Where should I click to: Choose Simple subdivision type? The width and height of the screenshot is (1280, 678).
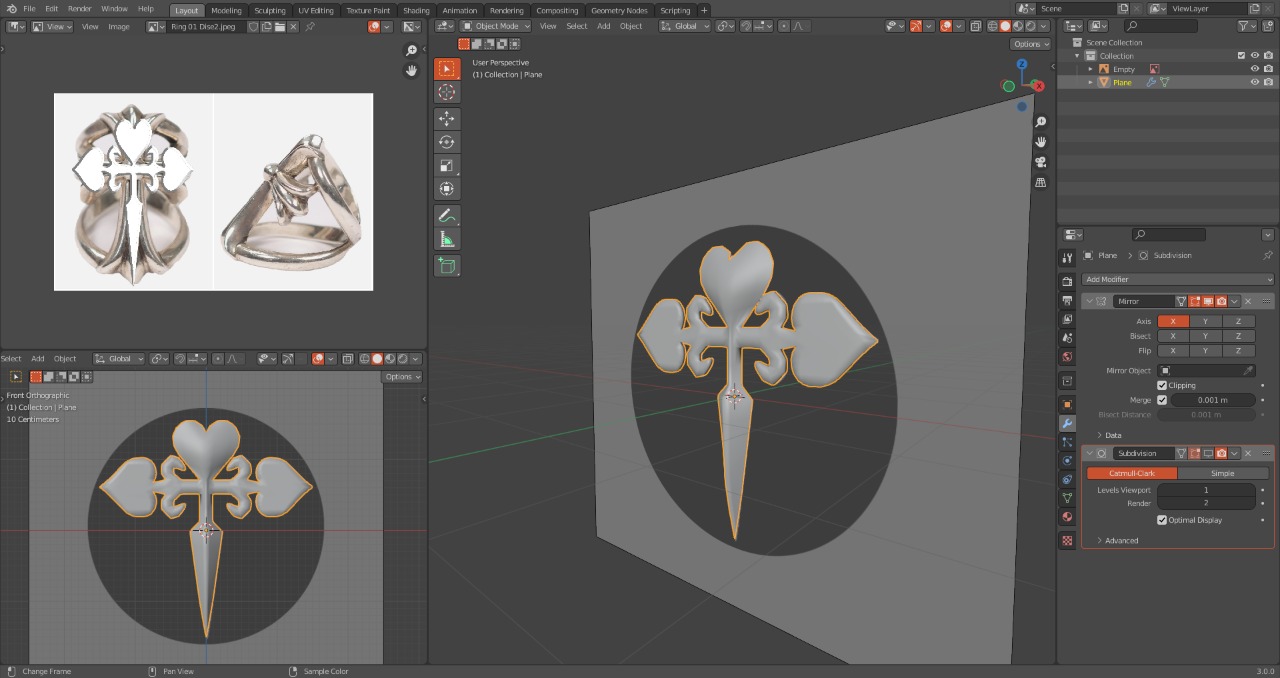tap(1222, 473)
